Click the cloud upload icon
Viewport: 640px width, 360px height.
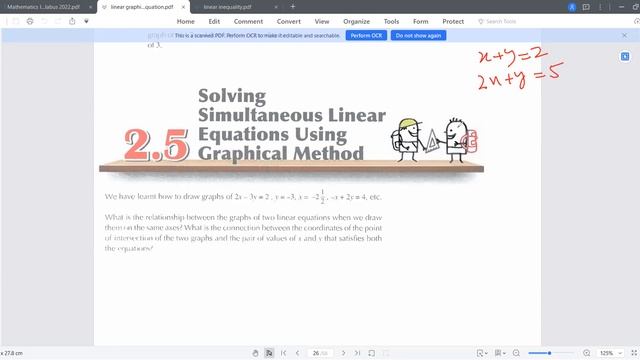click(636, 21)
